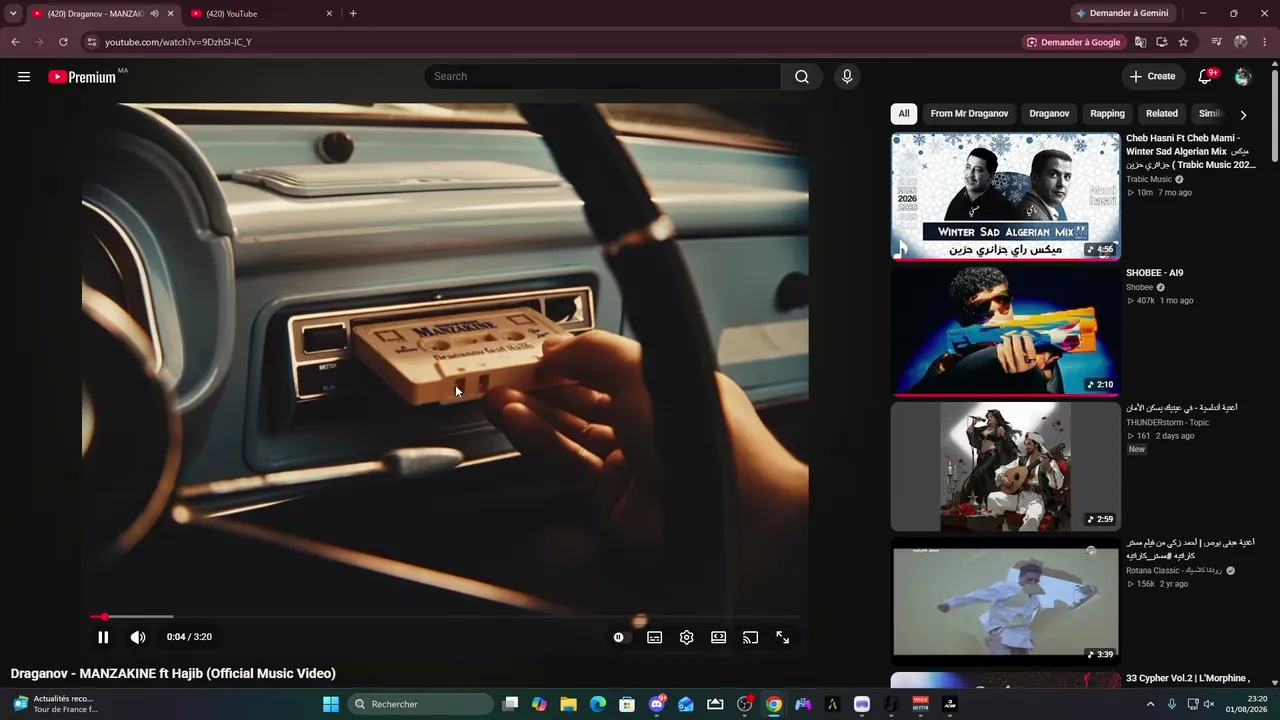This screenshot has height=720, width=1280.
Task: Go to YouTube Premium home logo
Action: (x=82, y=77)
